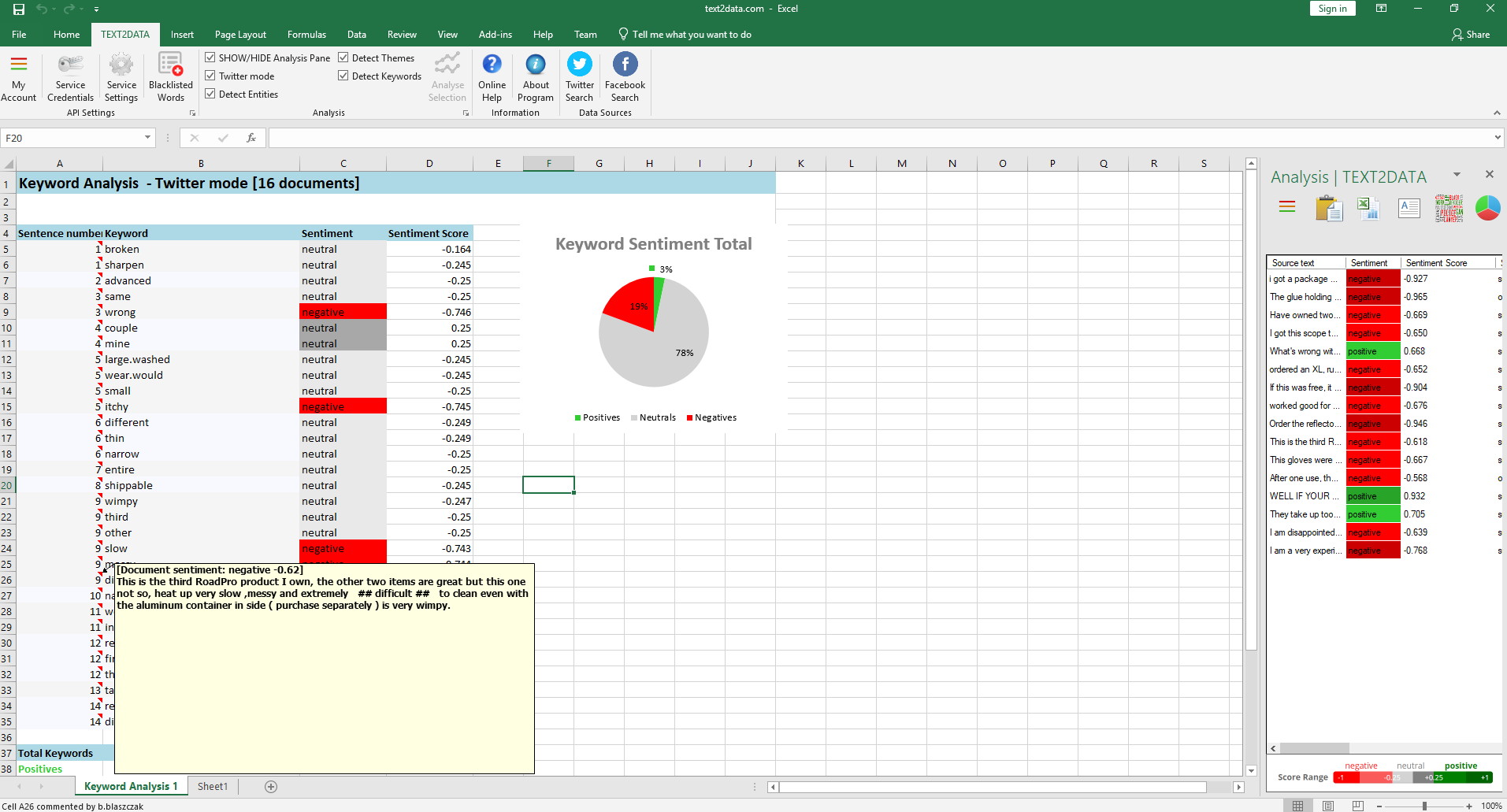Viewport: 1507px width, 812px height.
Task: Toggle SHOW/HIDE Analysis Pane checkbox
Action: click(x=210, y=57)
